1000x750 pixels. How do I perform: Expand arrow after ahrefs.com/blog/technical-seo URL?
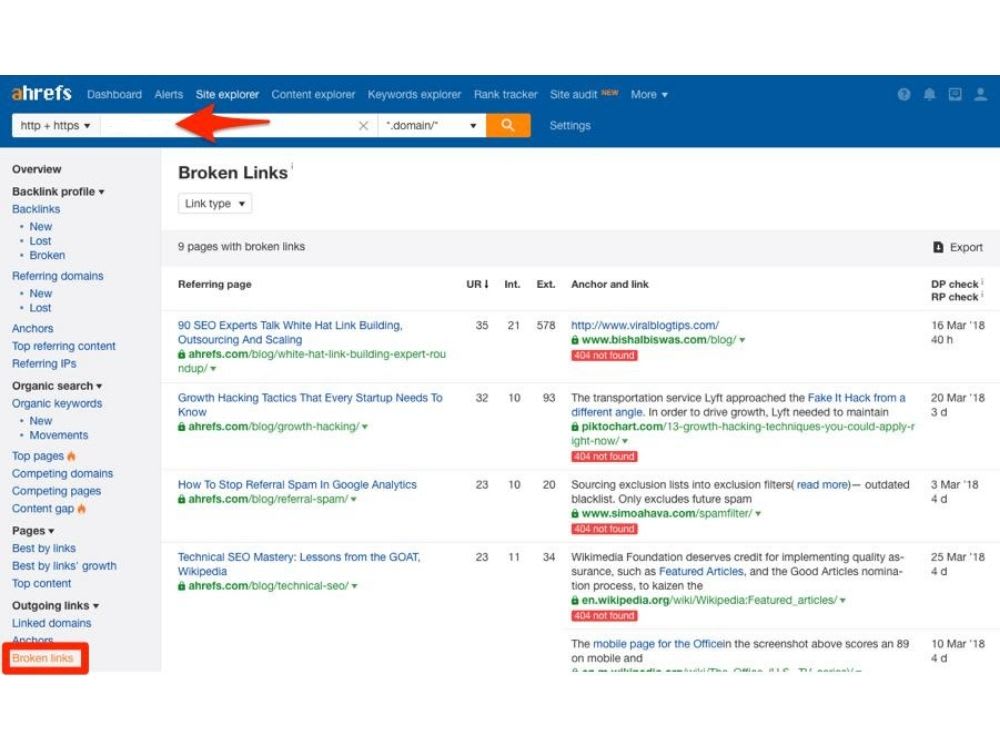click(355, 586)
